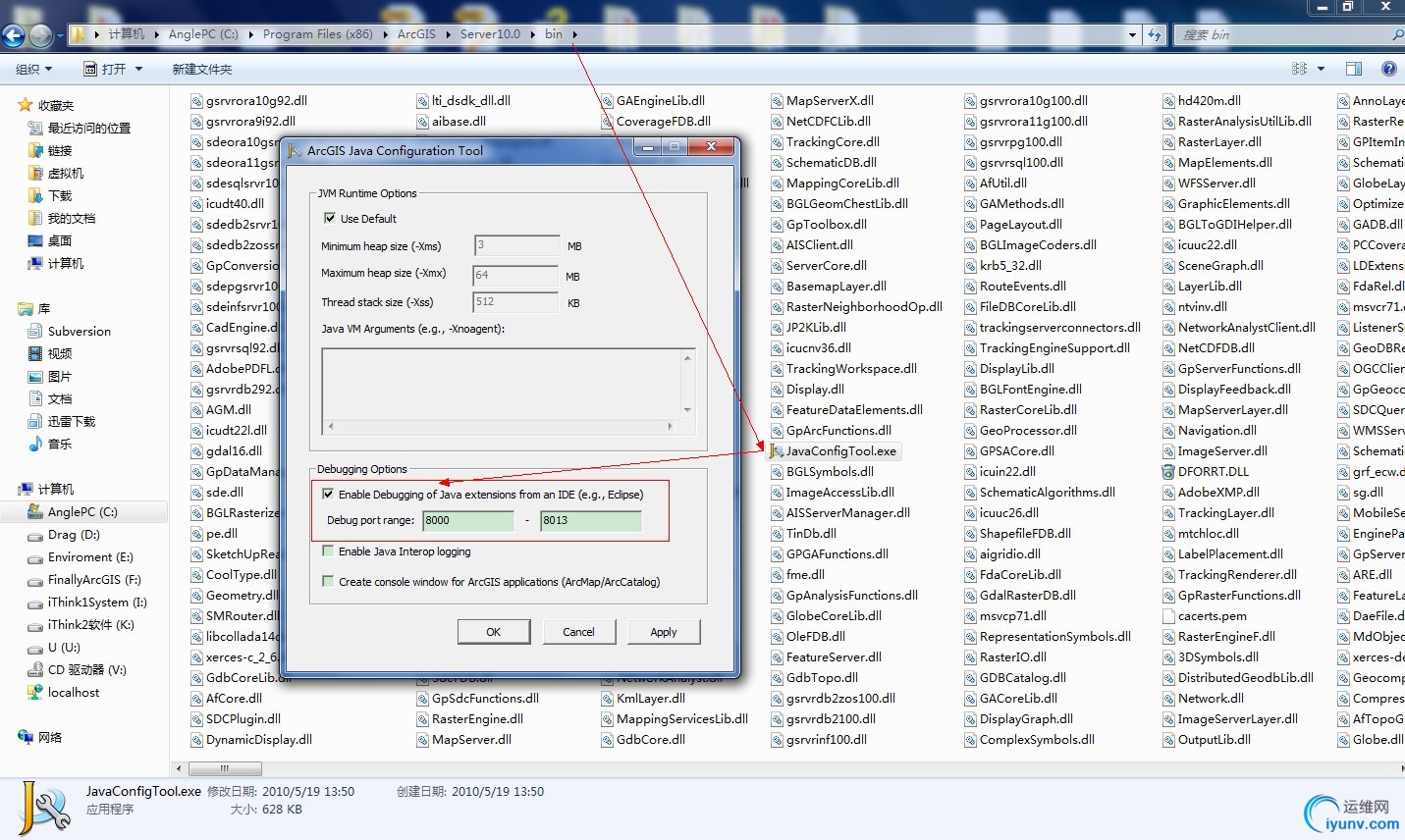The height and width of the screenshot is (840, 1405).
Task: Click 新建文件夹 toolbar button
Action: point(202,70)
